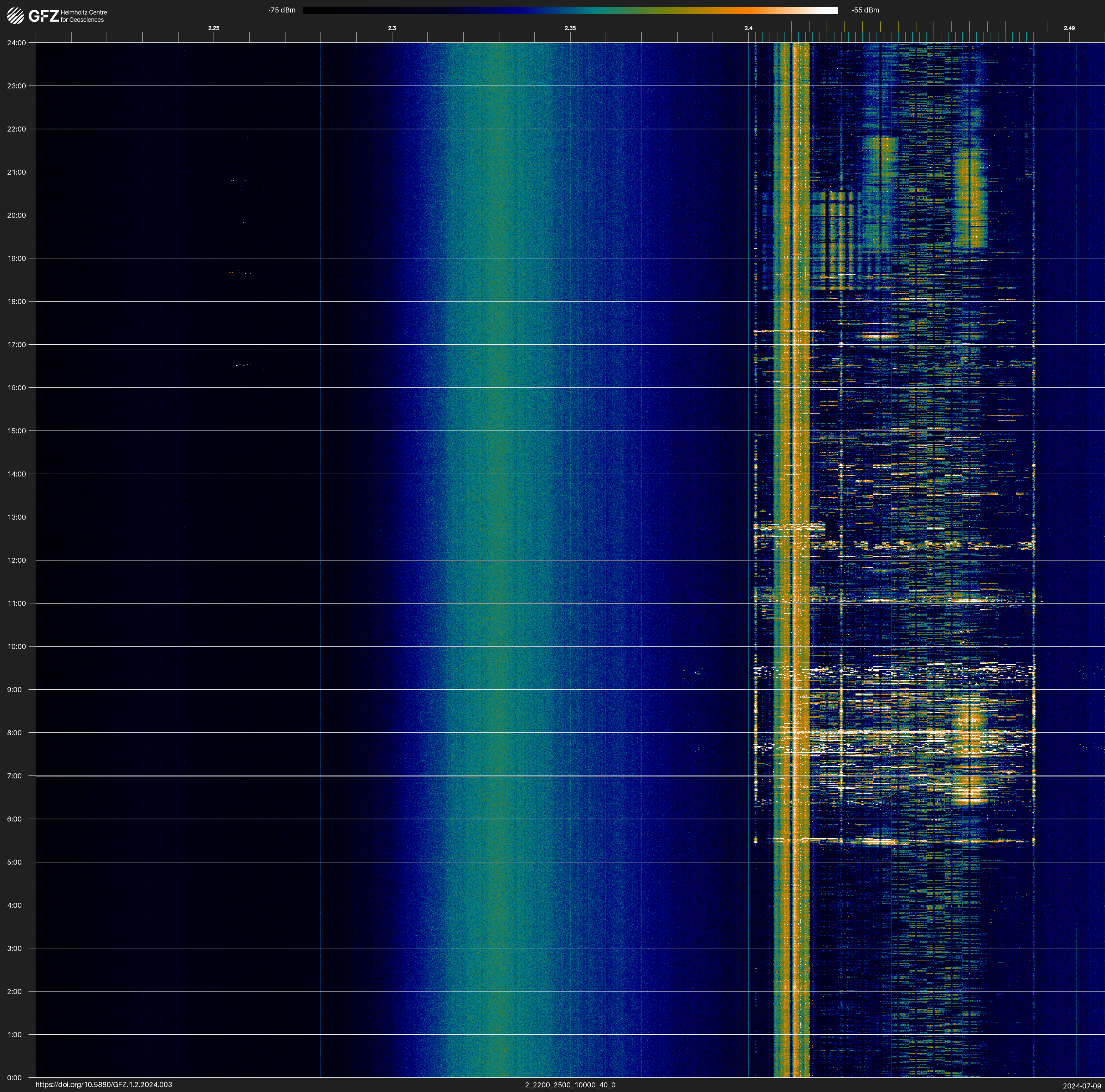
Task: Click the 0:00 time axis label
Action: tap(14, 1078)
